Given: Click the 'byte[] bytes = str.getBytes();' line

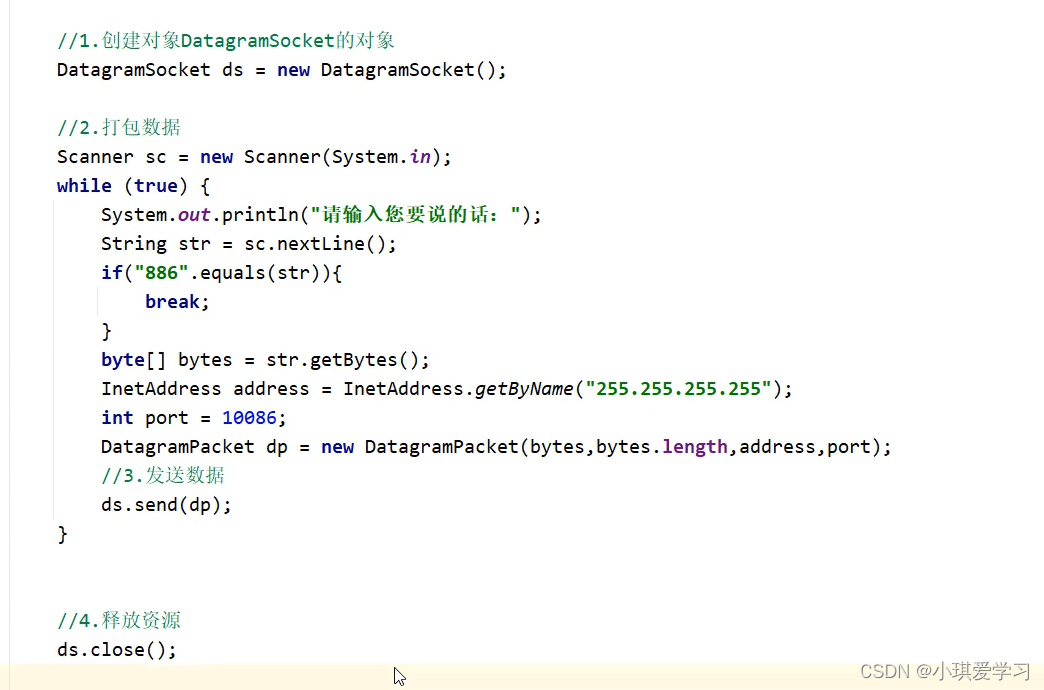Looking at the screenshot, I should tap(266, 360).
